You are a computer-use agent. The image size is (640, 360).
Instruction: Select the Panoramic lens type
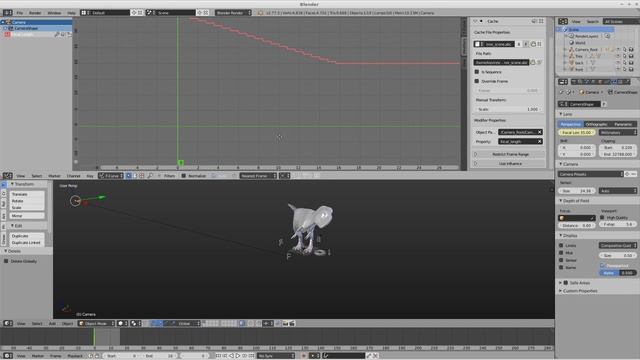click(623, 124)
